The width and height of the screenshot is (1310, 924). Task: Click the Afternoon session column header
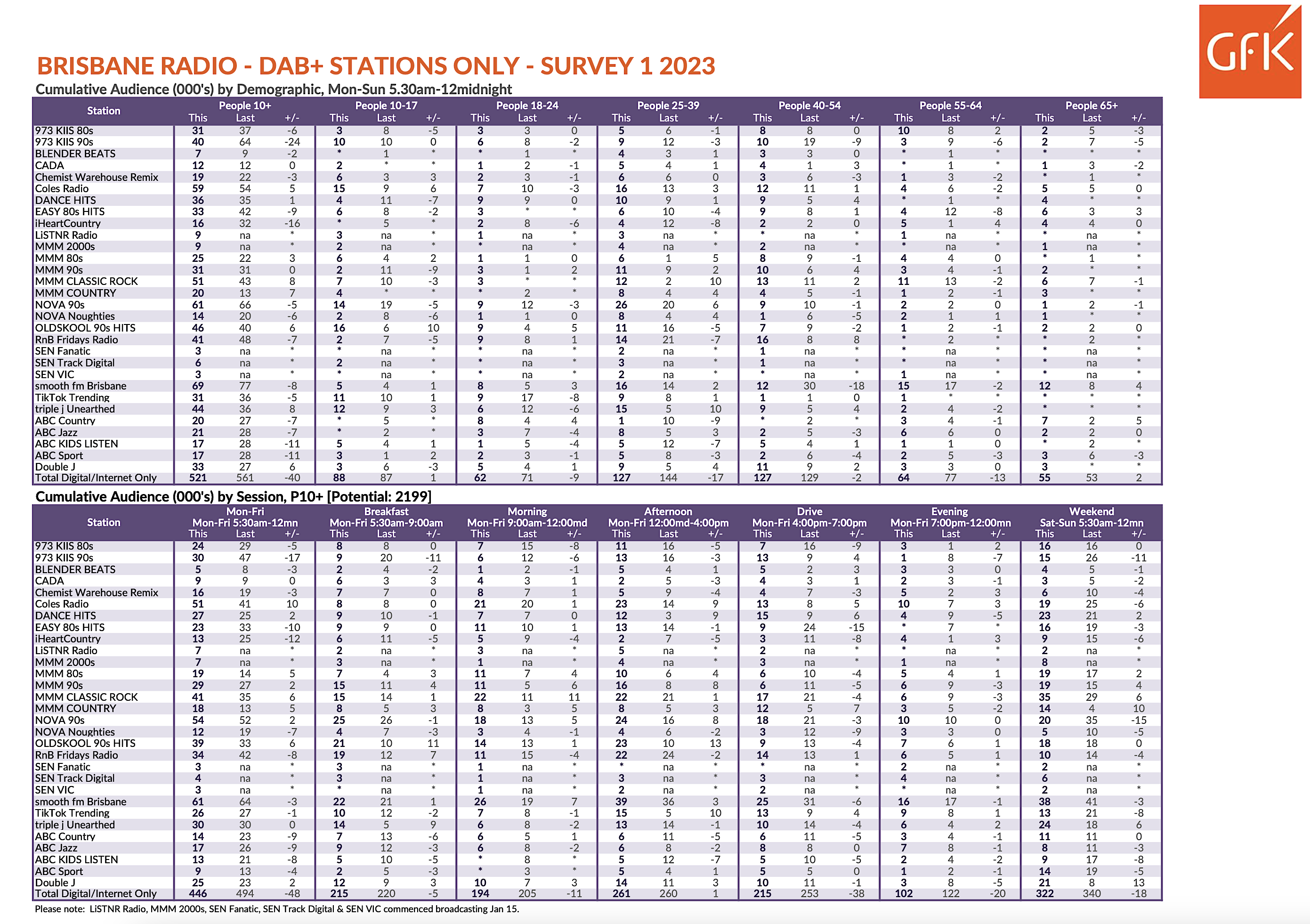pyautogui.click(x=668, y=512)
